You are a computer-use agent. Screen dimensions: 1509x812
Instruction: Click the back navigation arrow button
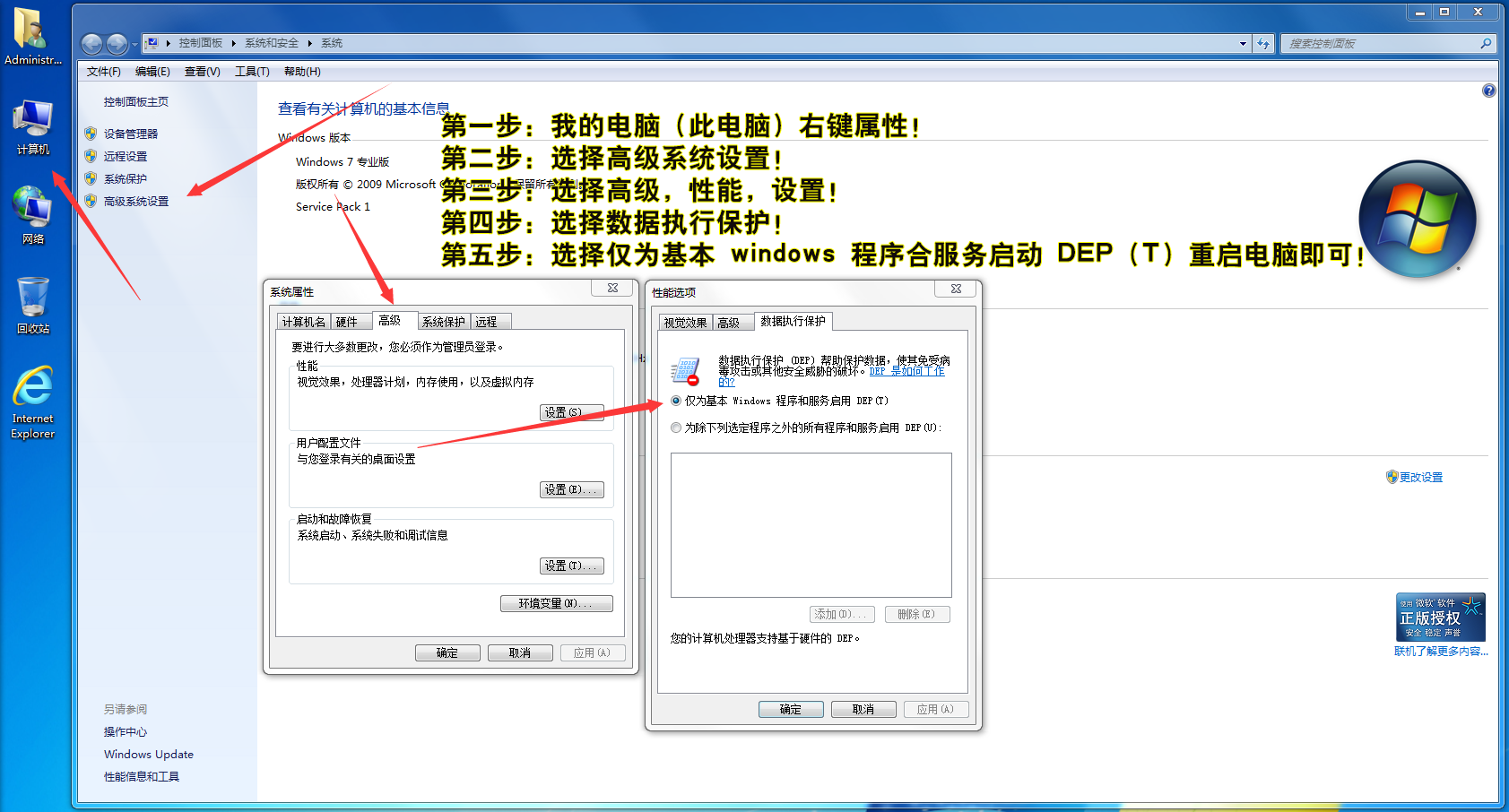(x=91, y=43)
